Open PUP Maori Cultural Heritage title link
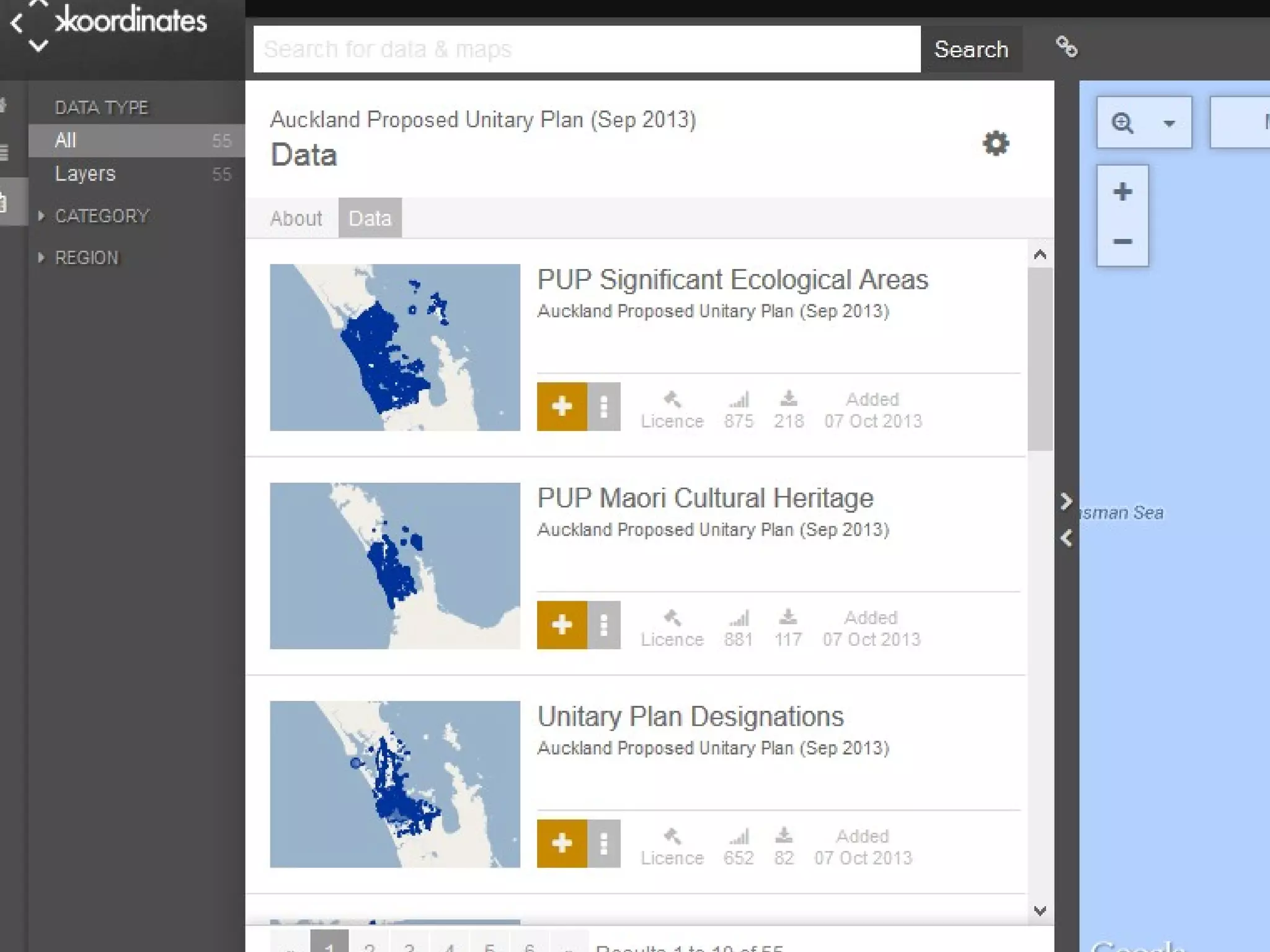 (x=705, y=498)
